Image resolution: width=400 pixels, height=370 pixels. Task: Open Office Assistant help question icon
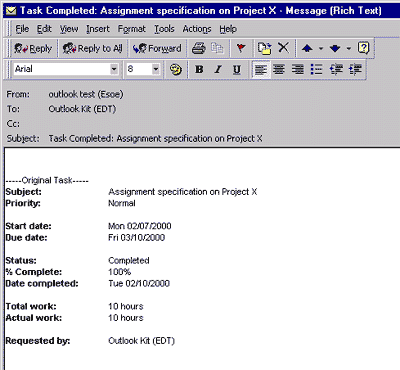pyautogui.click(x=363, y=48)
